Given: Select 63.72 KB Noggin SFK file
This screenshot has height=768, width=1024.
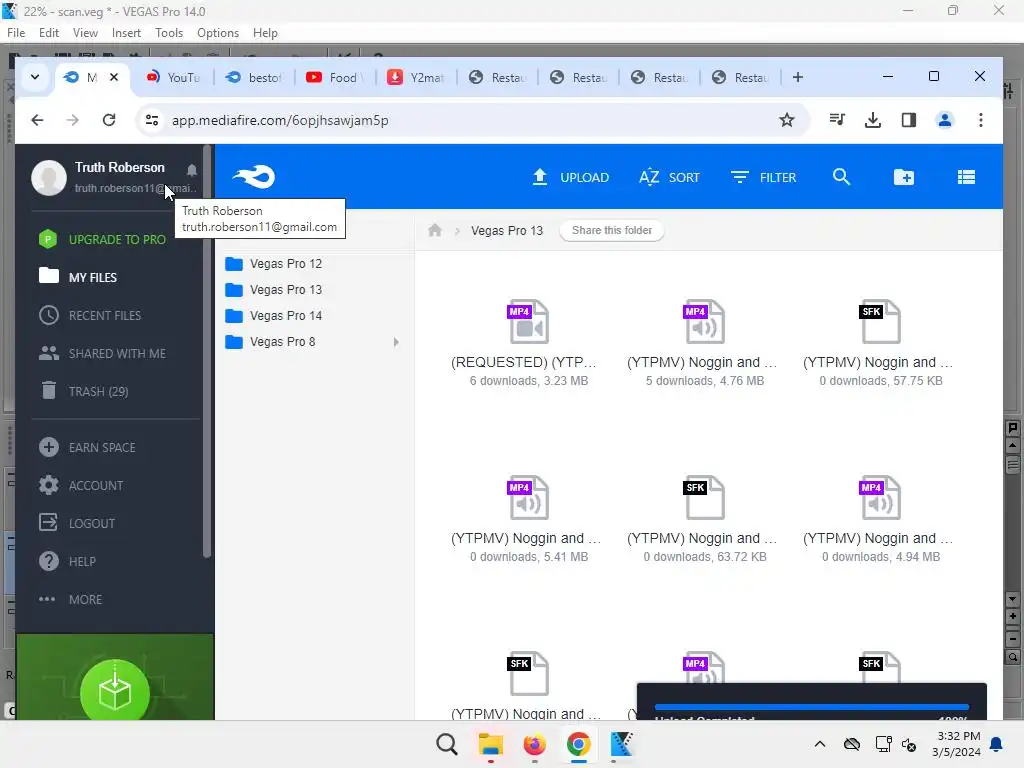Looking at the screenshot, I should [x=705, y=519].
